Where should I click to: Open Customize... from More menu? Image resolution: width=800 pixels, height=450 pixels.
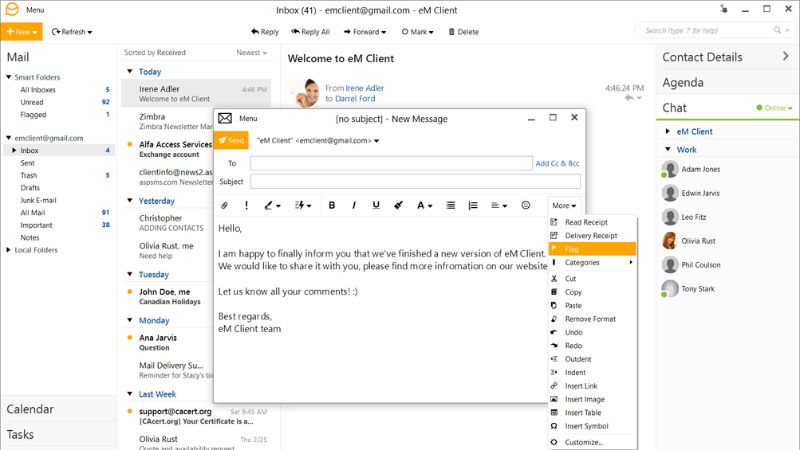point(592,442)
